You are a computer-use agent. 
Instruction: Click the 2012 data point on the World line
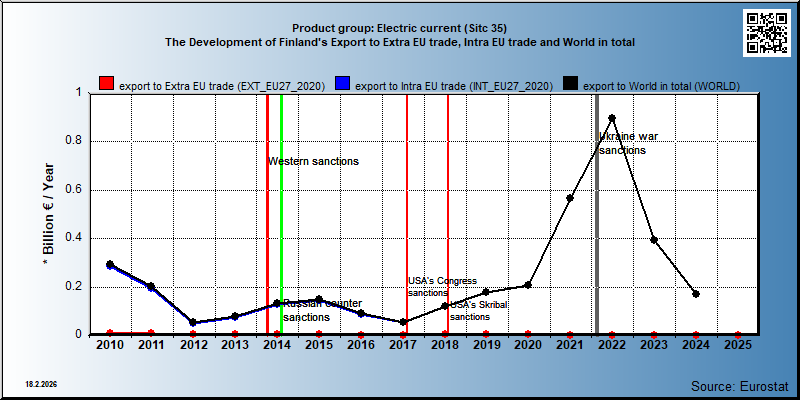[x=193, y=322]
